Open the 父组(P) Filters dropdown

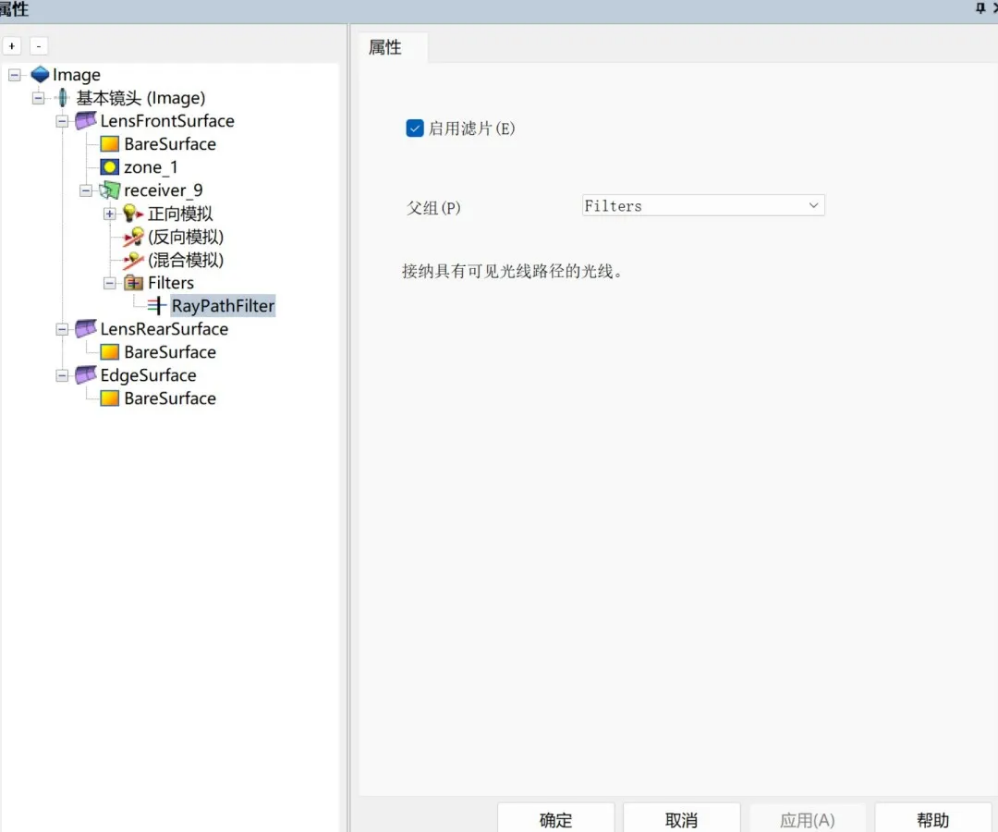pos(703,206)
